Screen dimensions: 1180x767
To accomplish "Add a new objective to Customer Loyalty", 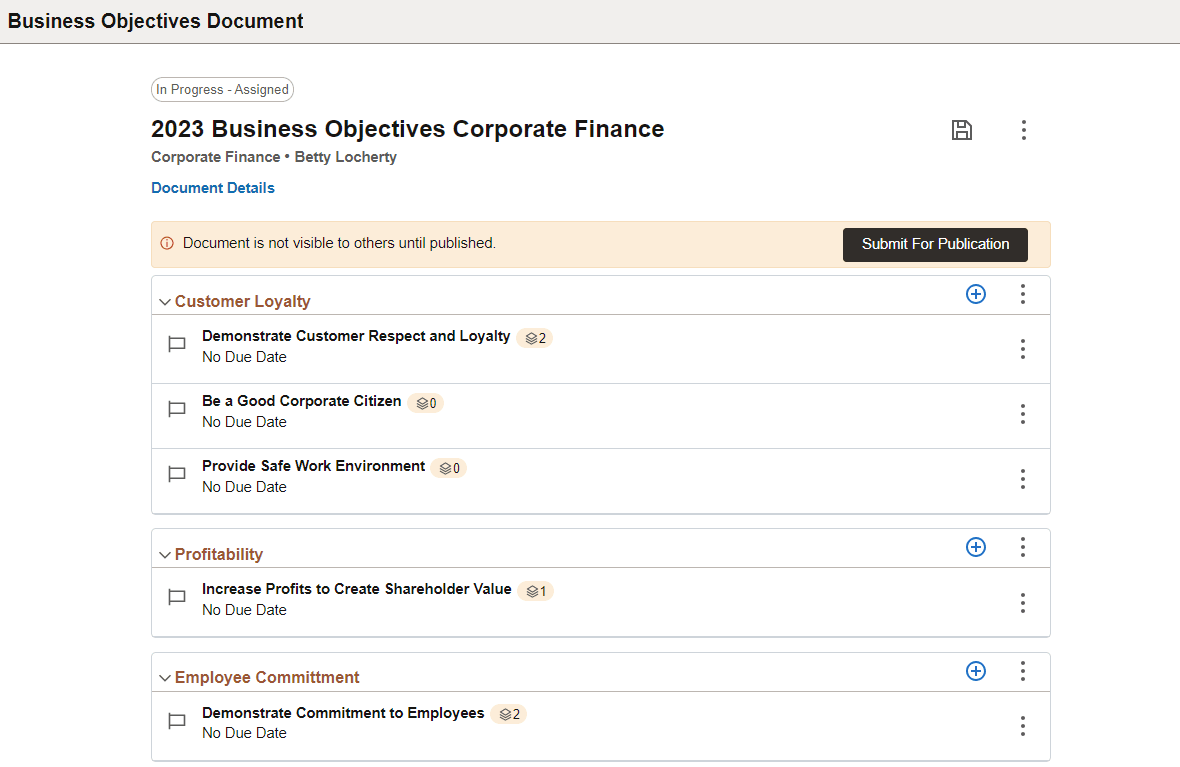I will pyautogui.click(x=975, y=294).
